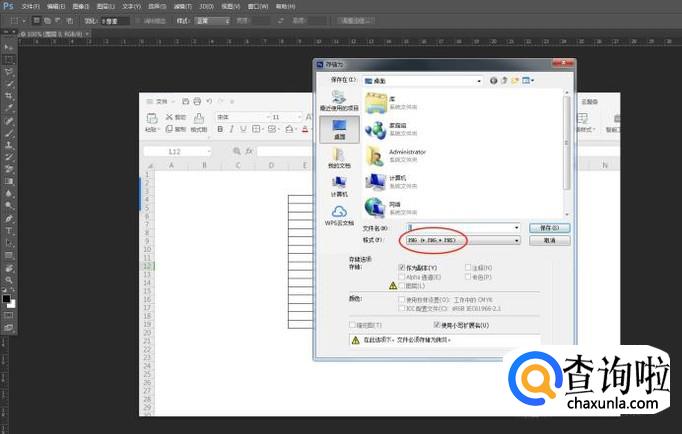Select the Eyedropper tool
Image resolution: width=682 pixels, height=434 pixels.
[x=9, y=108]
